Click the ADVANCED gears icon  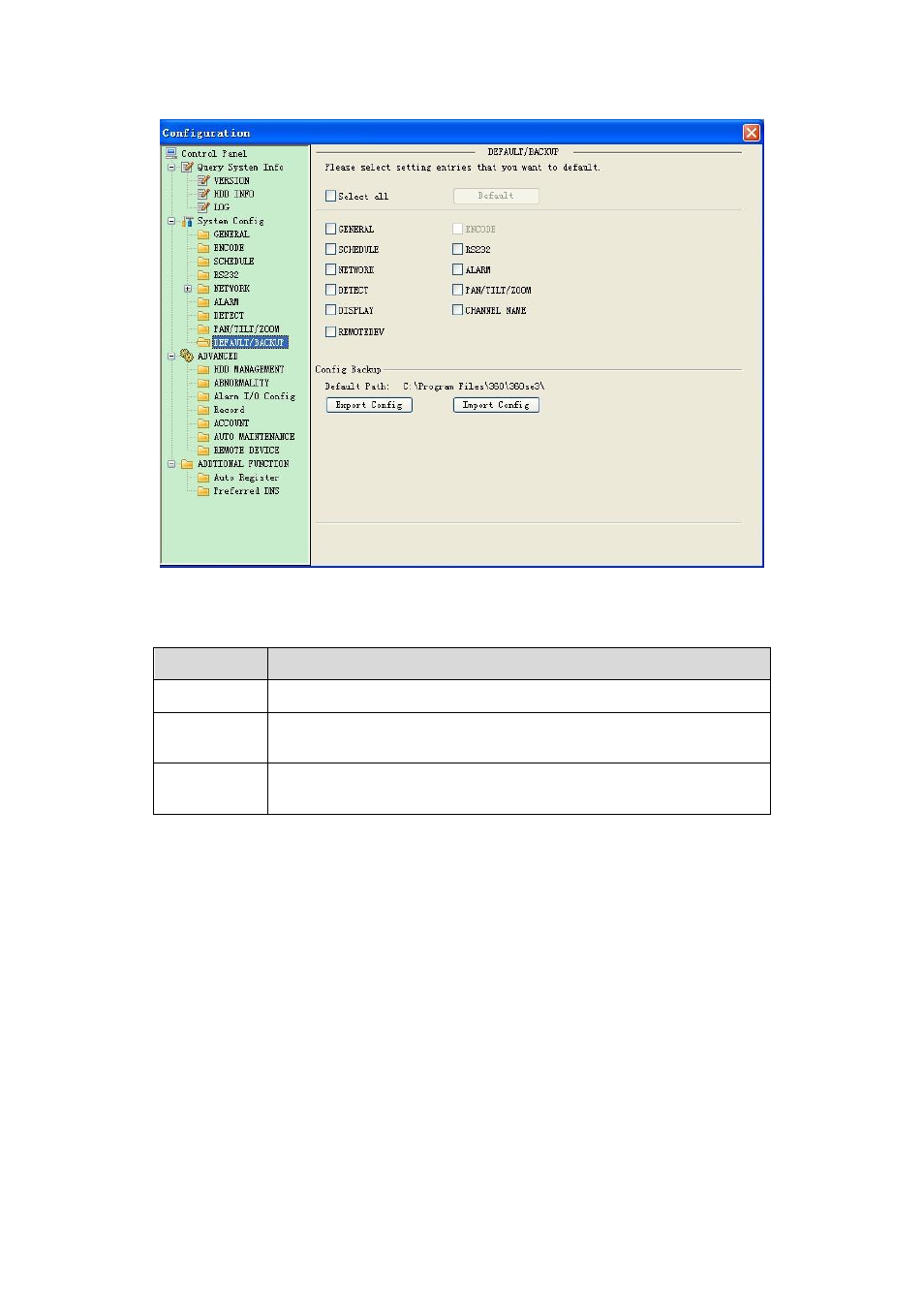click(187, 356)
